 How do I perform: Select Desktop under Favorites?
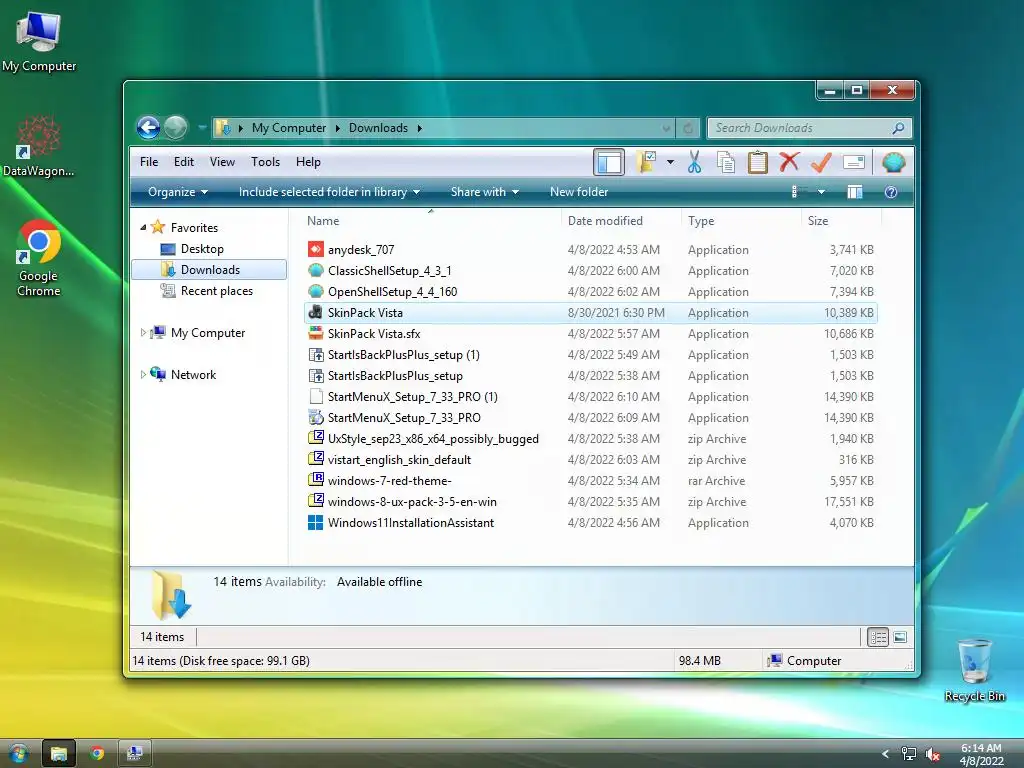tap(202, 249)
